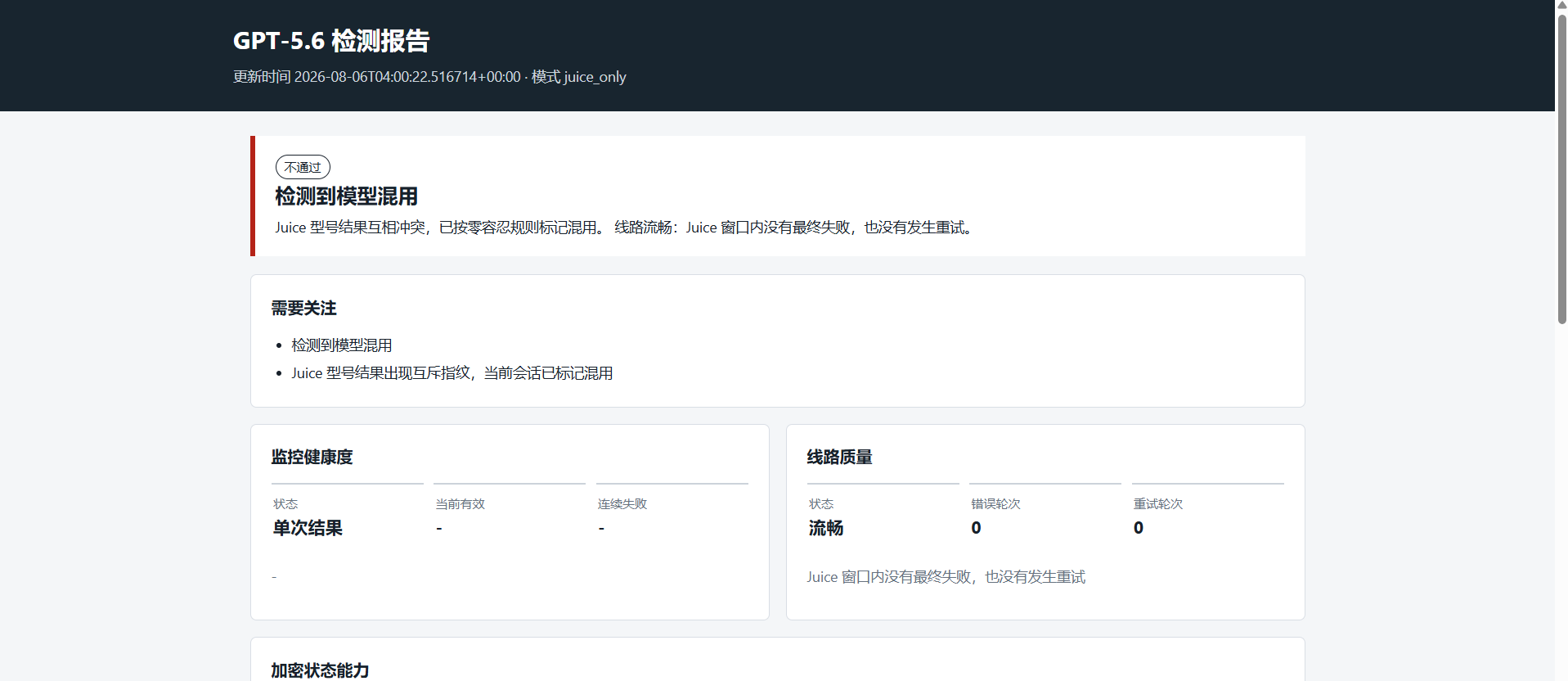The width and height of the screenshot is (1568, 681).
Task: Click the gray note Juice 窗口内没有最终失败 in 线路质量
Action: coord(946,577)
